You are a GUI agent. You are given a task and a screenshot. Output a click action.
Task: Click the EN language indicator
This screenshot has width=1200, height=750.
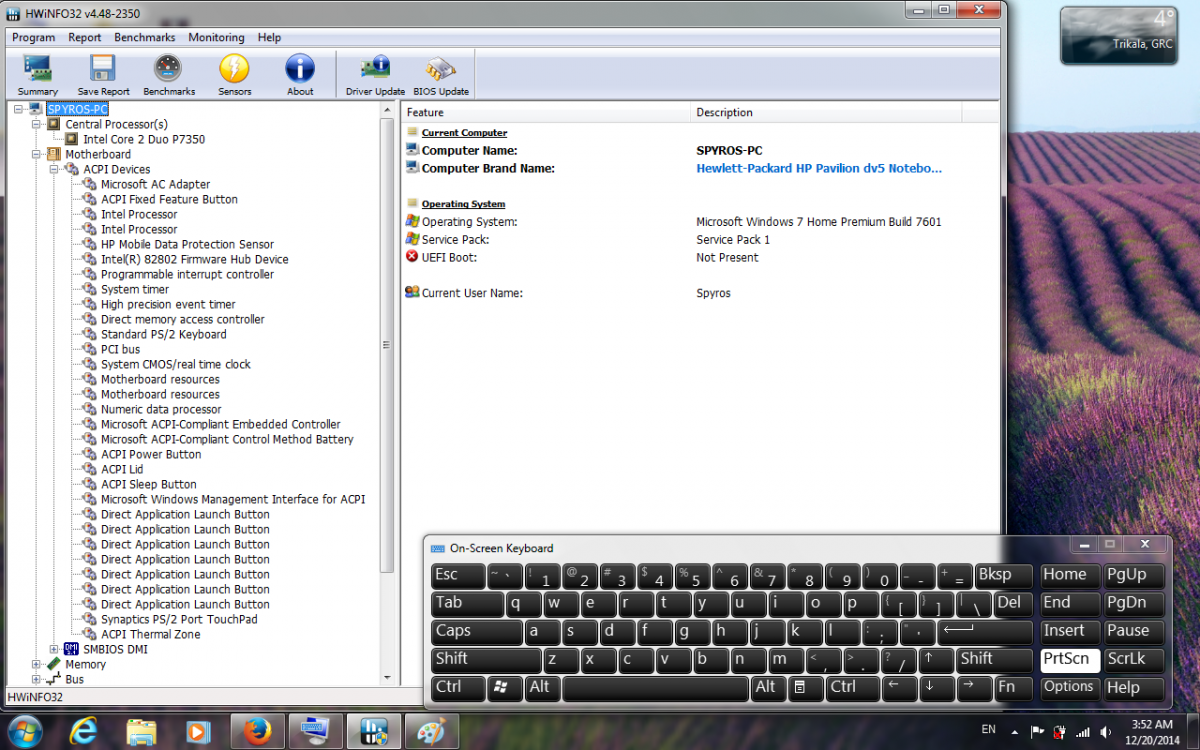[x=989, y=730]
